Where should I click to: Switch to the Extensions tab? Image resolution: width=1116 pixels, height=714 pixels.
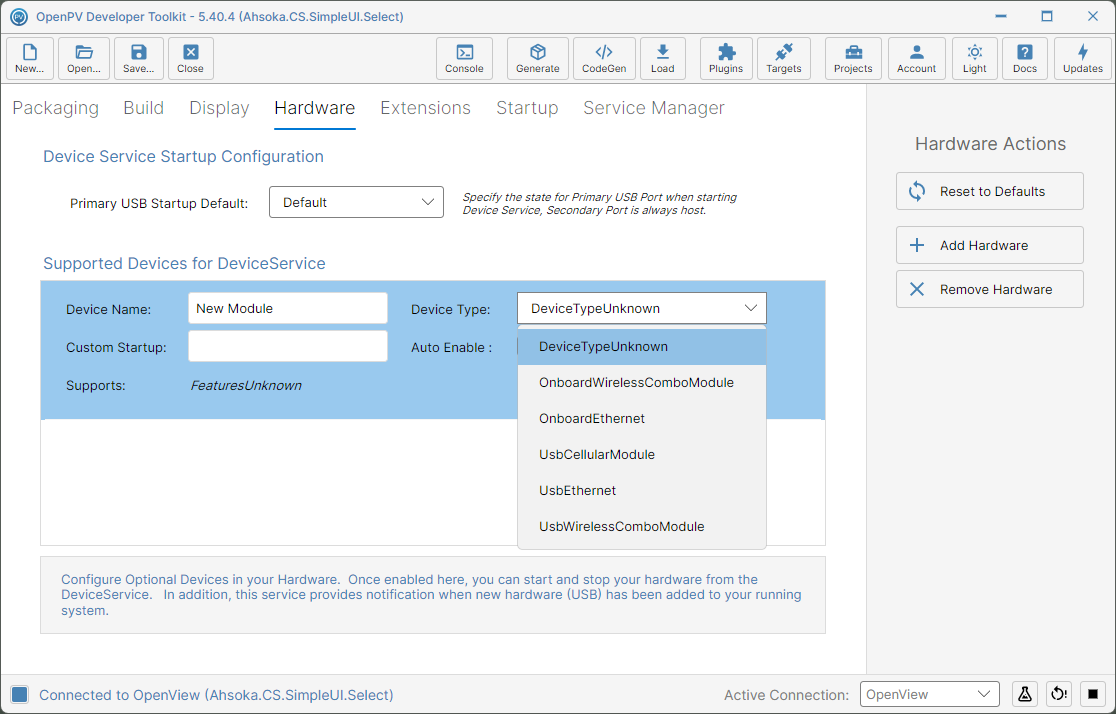[x=426, y=108]
